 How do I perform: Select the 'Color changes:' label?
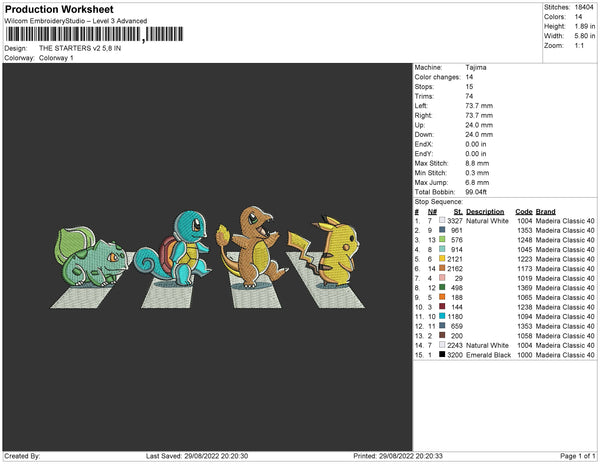(437, 77)
